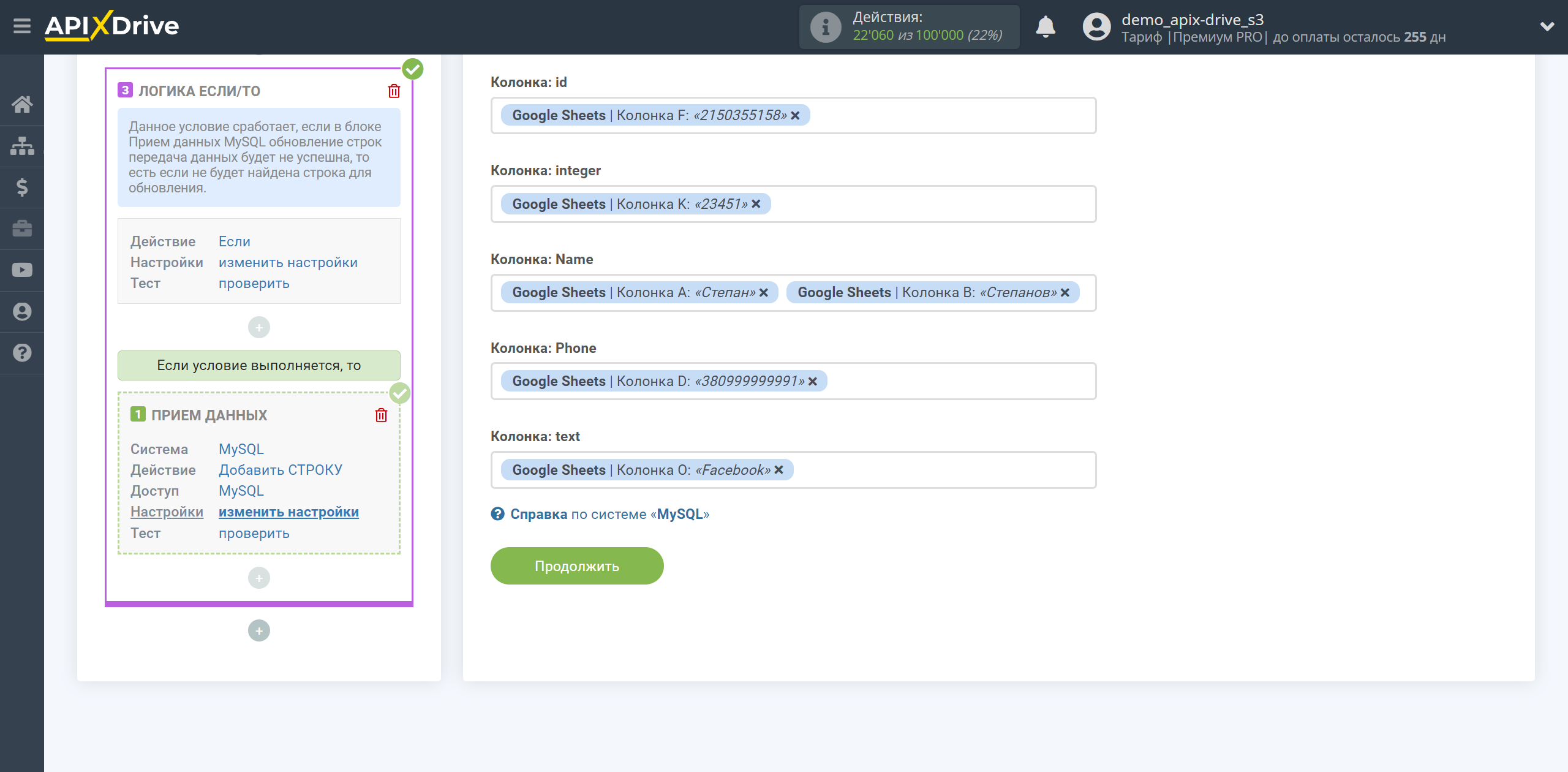
Task: Open briefcase icon in sidebar
Action: pos(22,229)
